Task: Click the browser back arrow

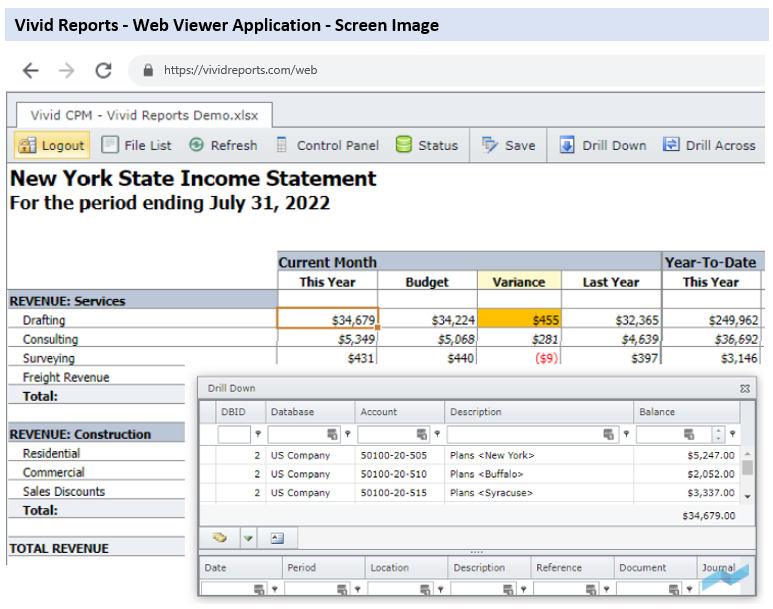Action: [x=30, y=71]
